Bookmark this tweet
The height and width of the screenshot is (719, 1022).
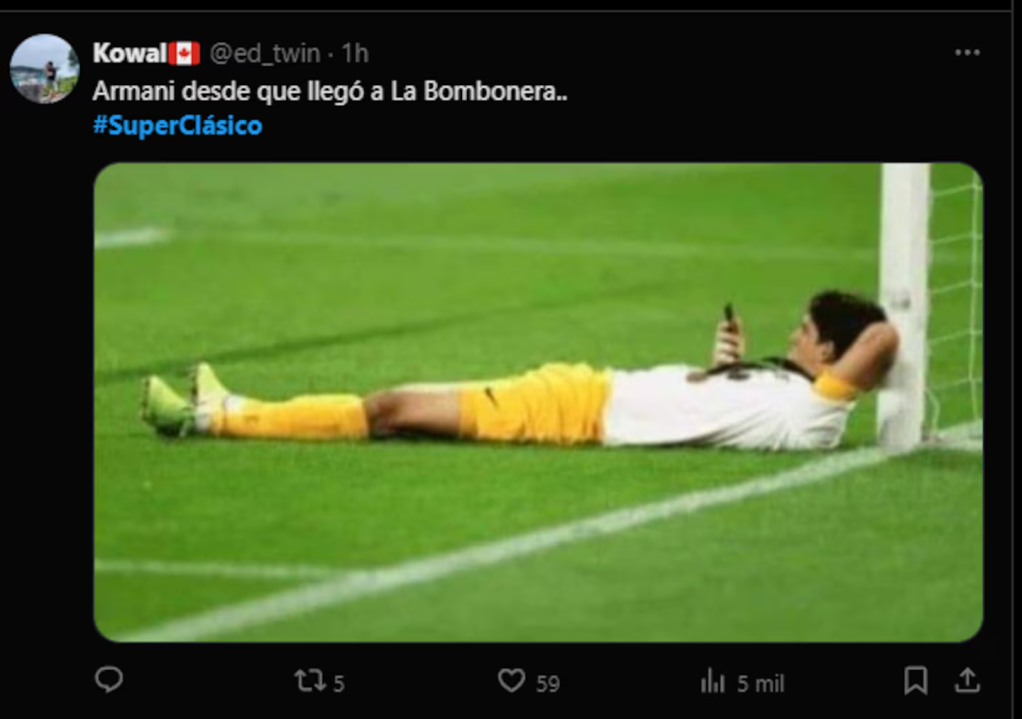915,681
